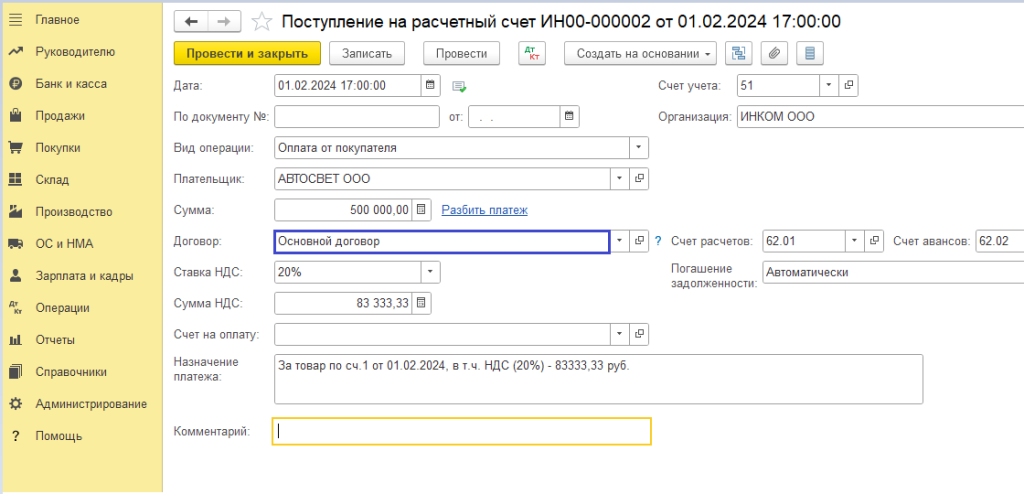This screenshot has height=494, width=1024.
Task: Mark document as favorite with star icon
Action: click(261, 21)
